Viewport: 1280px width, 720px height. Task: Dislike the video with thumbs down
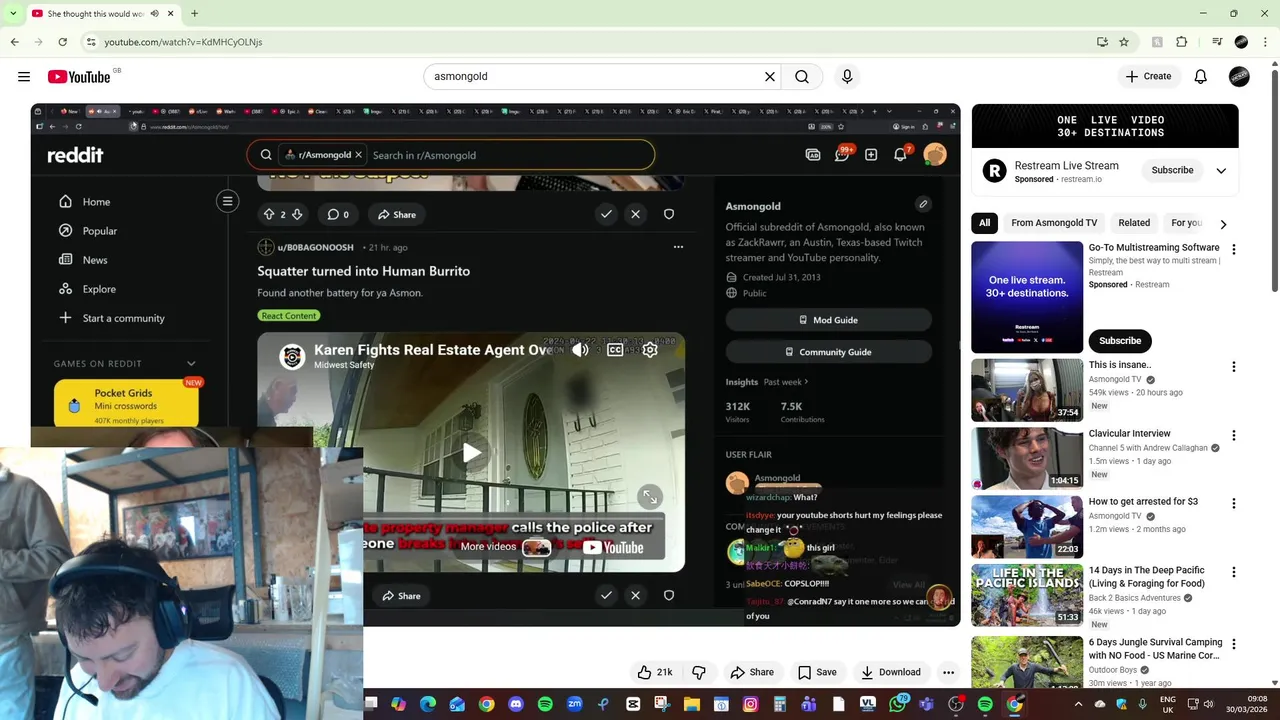click(x=699, y=672)
